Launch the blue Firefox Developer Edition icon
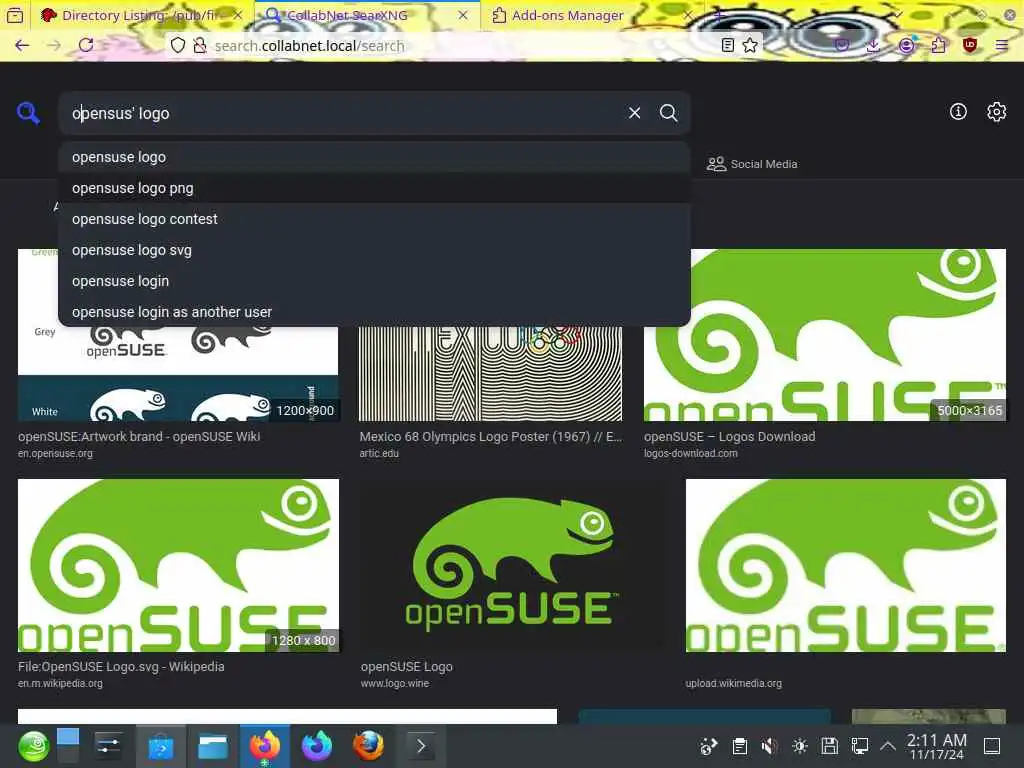Image resolution: width=1024 pixels, height=768 pixels. [317, 746]
